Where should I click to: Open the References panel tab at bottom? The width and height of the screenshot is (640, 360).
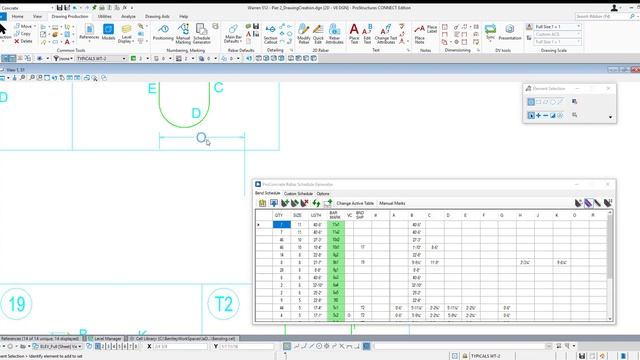tap(40, 339)
